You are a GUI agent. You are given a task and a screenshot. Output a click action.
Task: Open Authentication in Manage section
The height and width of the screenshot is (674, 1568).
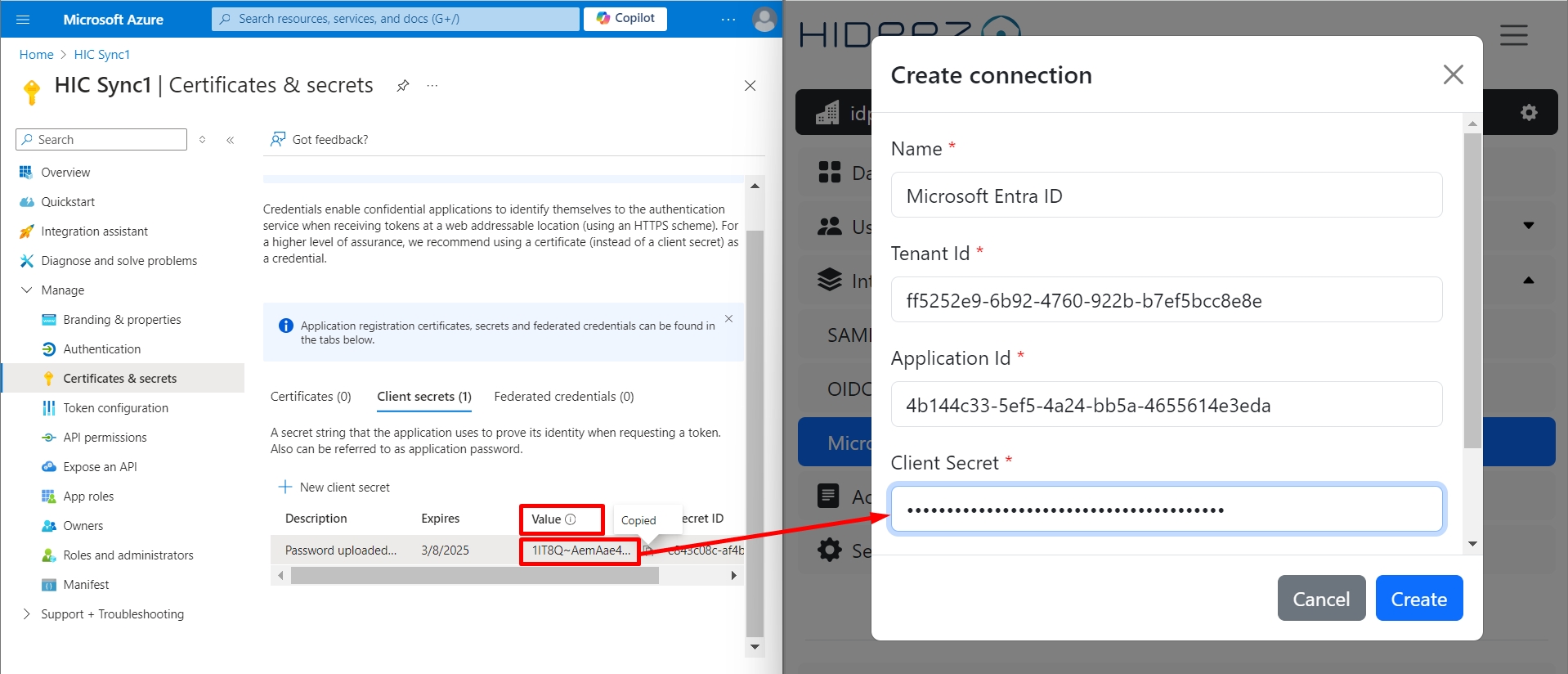(x=101, y=349)
